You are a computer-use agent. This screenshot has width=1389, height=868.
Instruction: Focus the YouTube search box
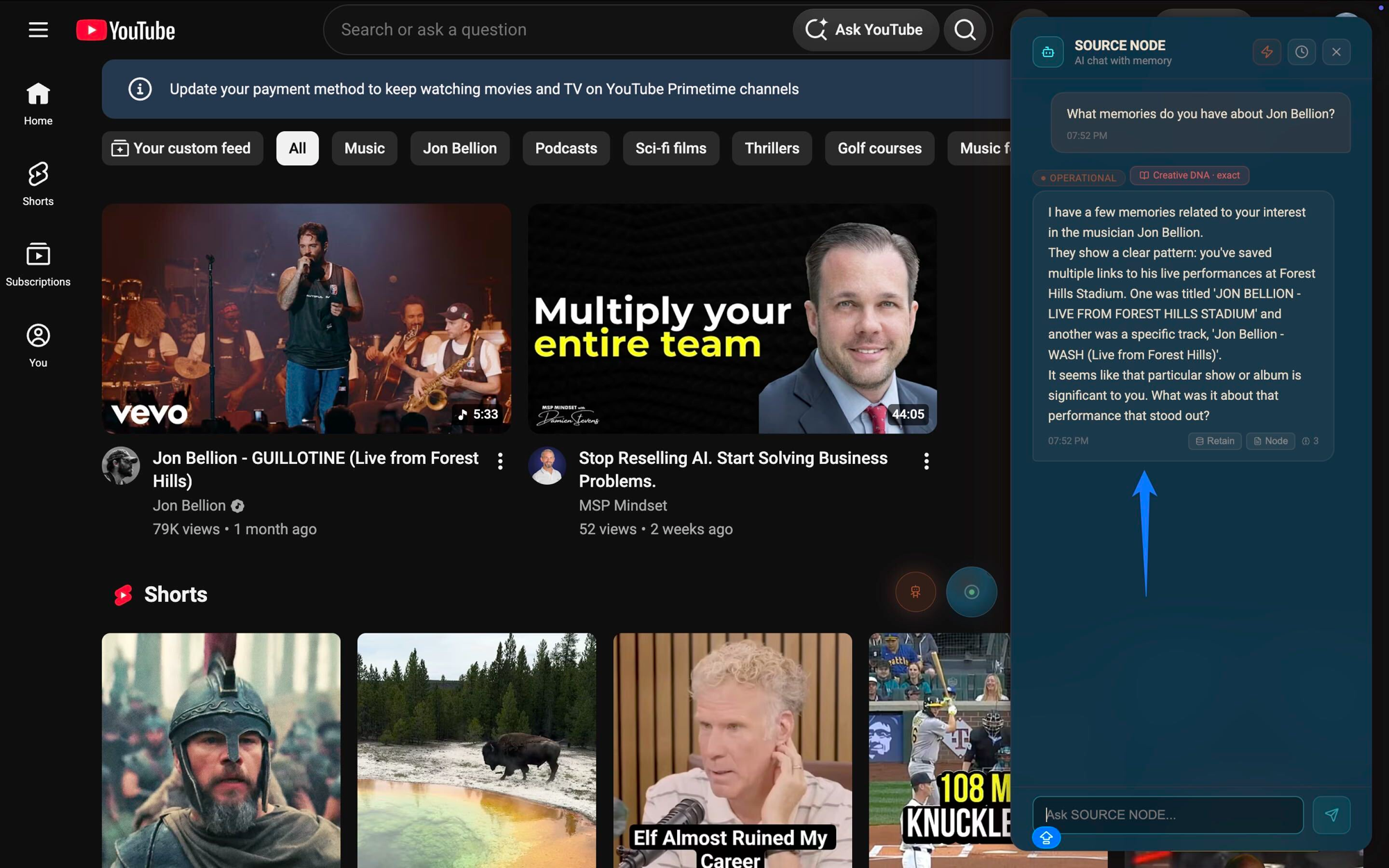click(x=559, y=30)
